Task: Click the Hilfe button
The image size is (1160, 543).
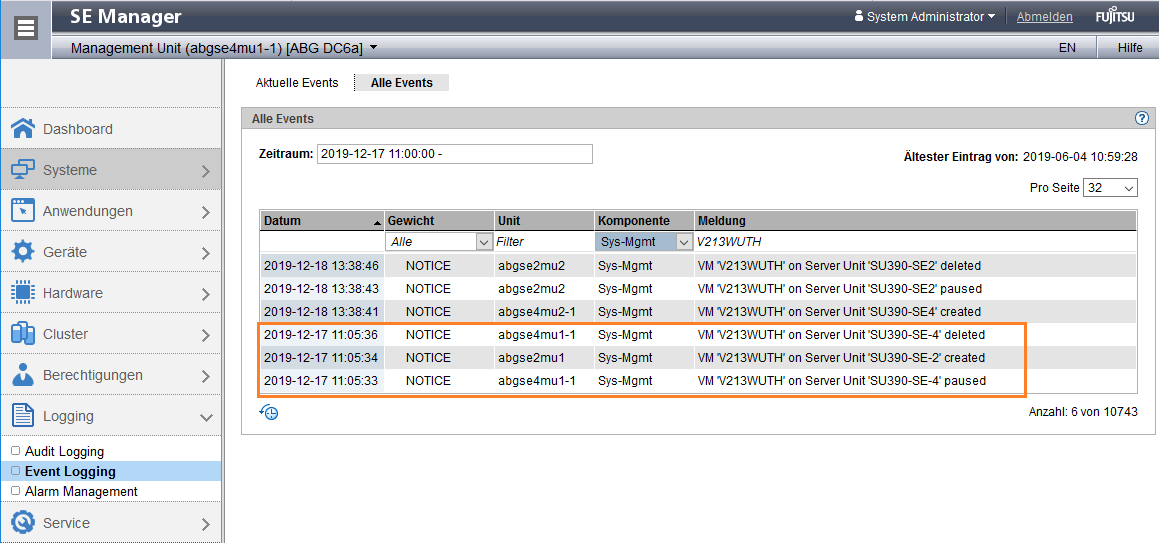Action: [x=1129, y=47]
